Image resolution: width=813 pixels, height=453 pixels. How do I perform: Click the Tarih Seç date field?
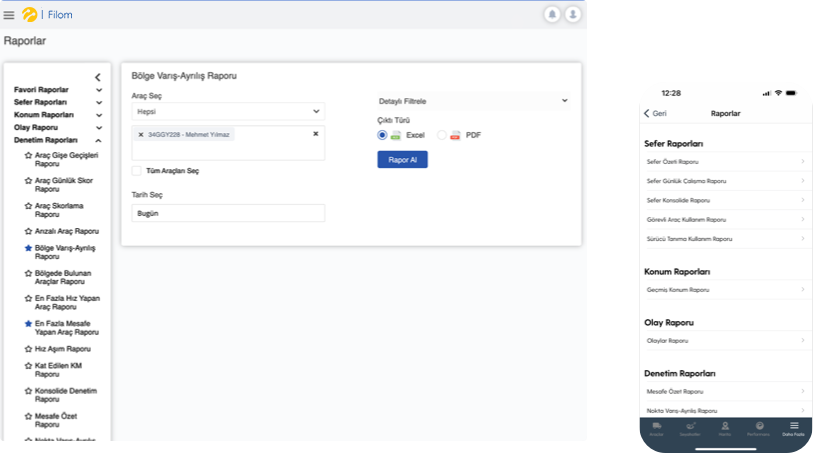pyautogui.click(x=228, y=213)
